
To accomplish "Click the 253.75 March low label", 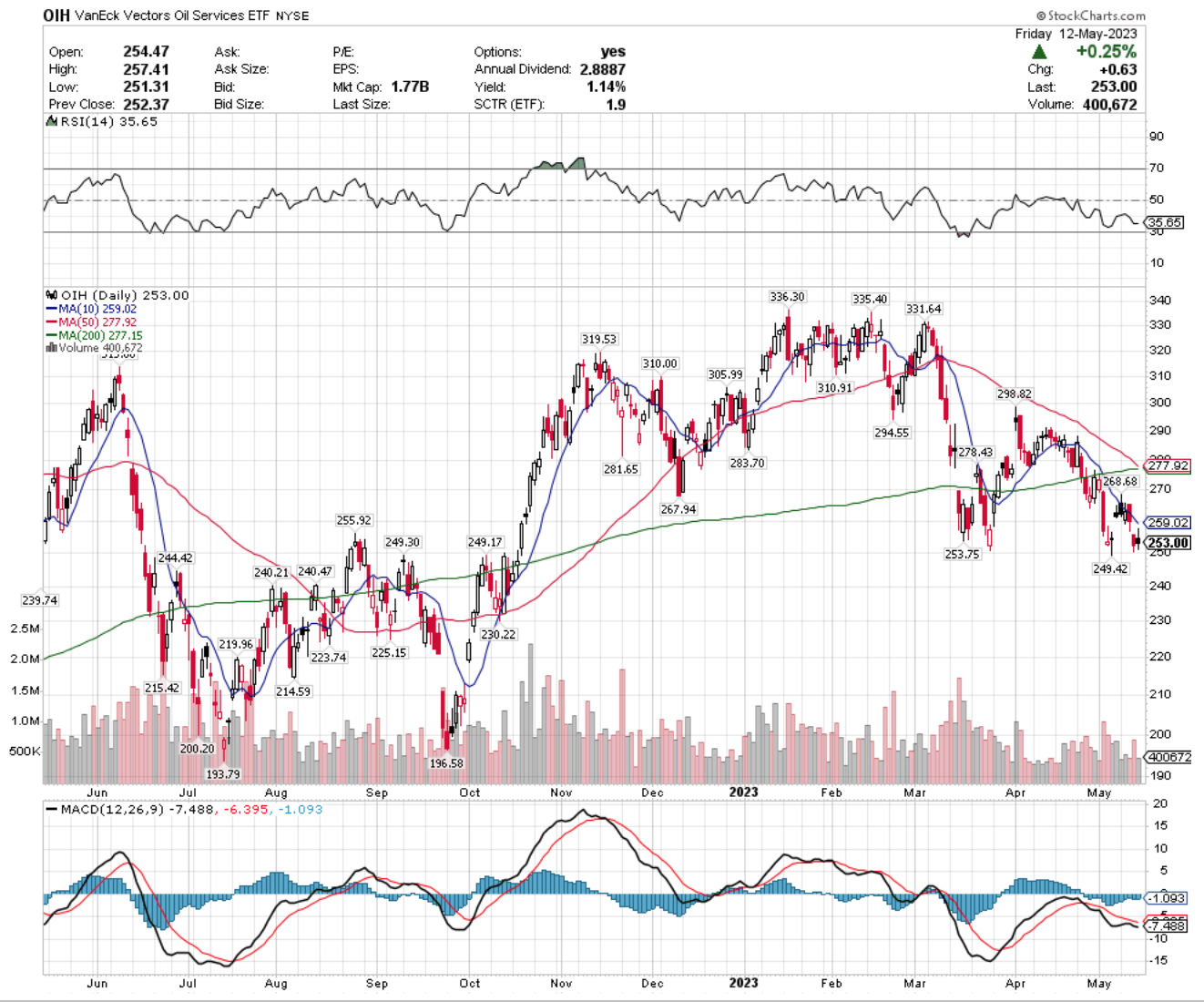I will 962,555.
